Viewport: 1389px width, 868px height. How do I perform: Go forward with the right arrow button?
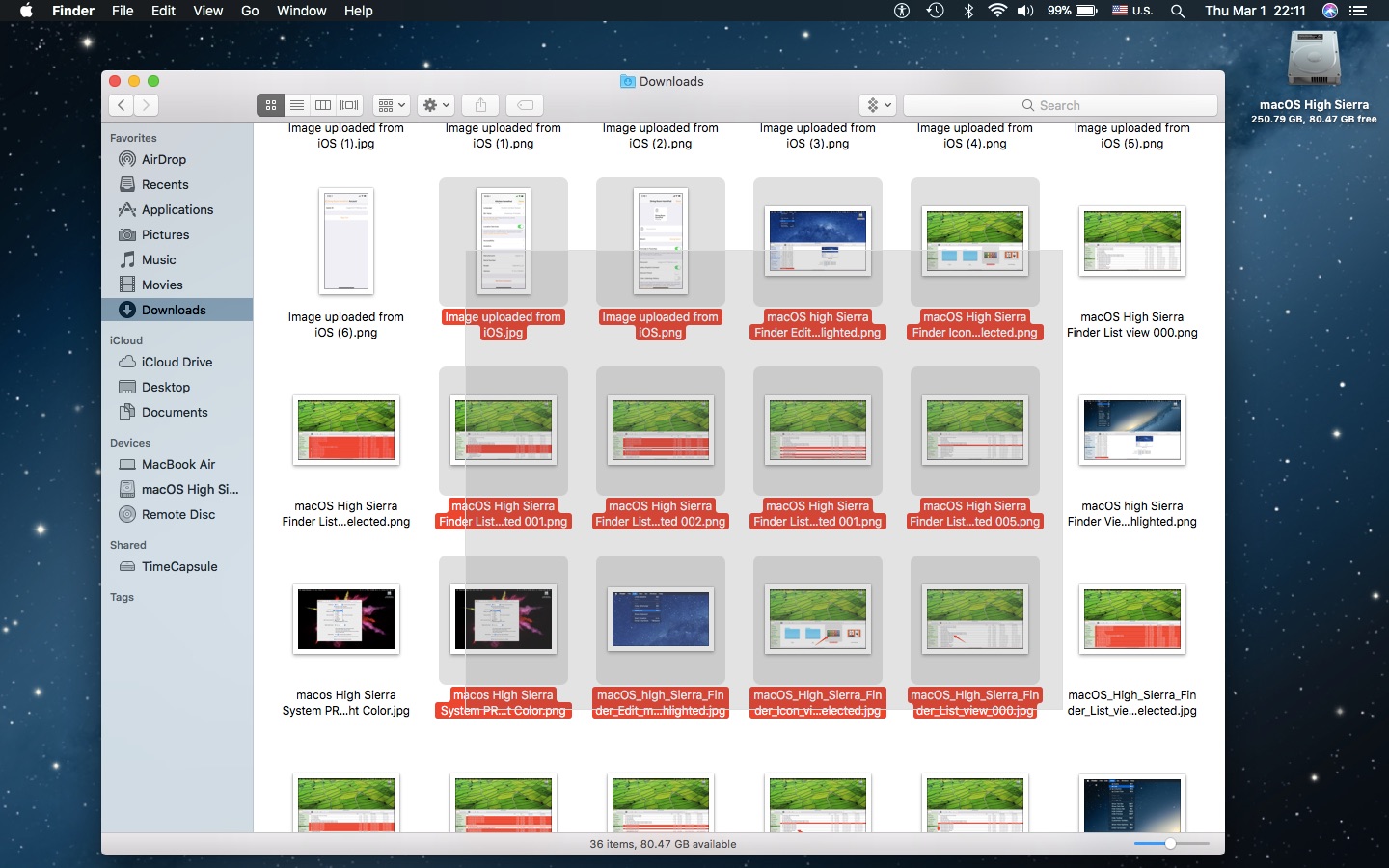click(147, 105)
